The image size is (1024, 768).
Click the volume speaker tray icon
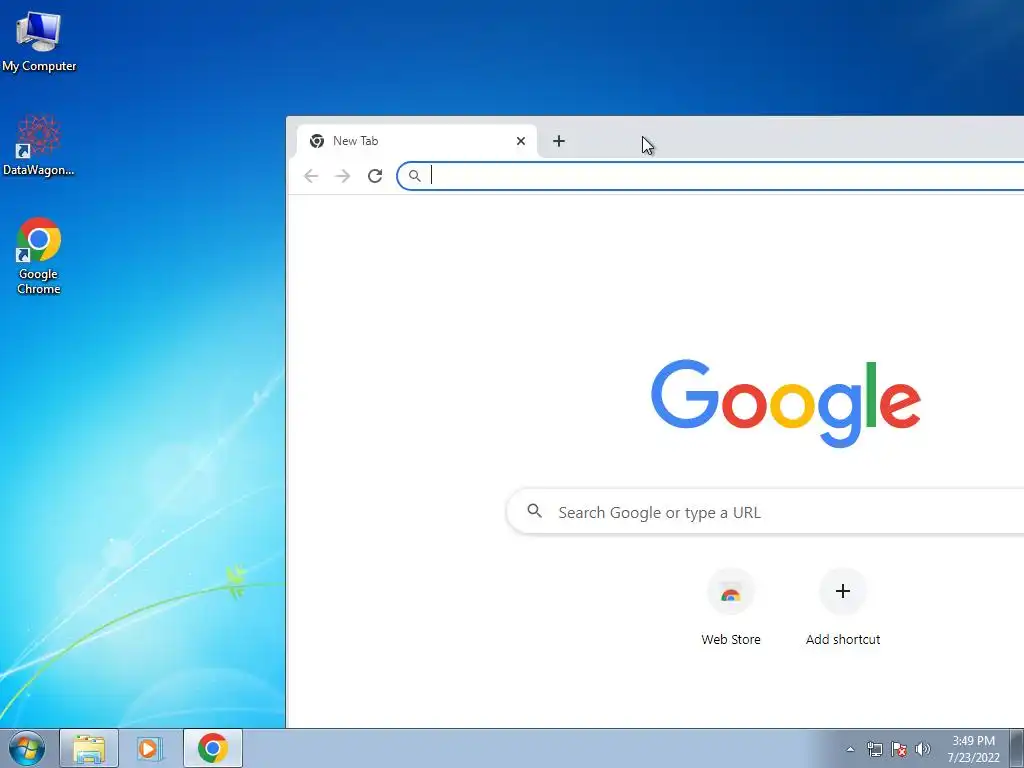click(x=922, y=749)
